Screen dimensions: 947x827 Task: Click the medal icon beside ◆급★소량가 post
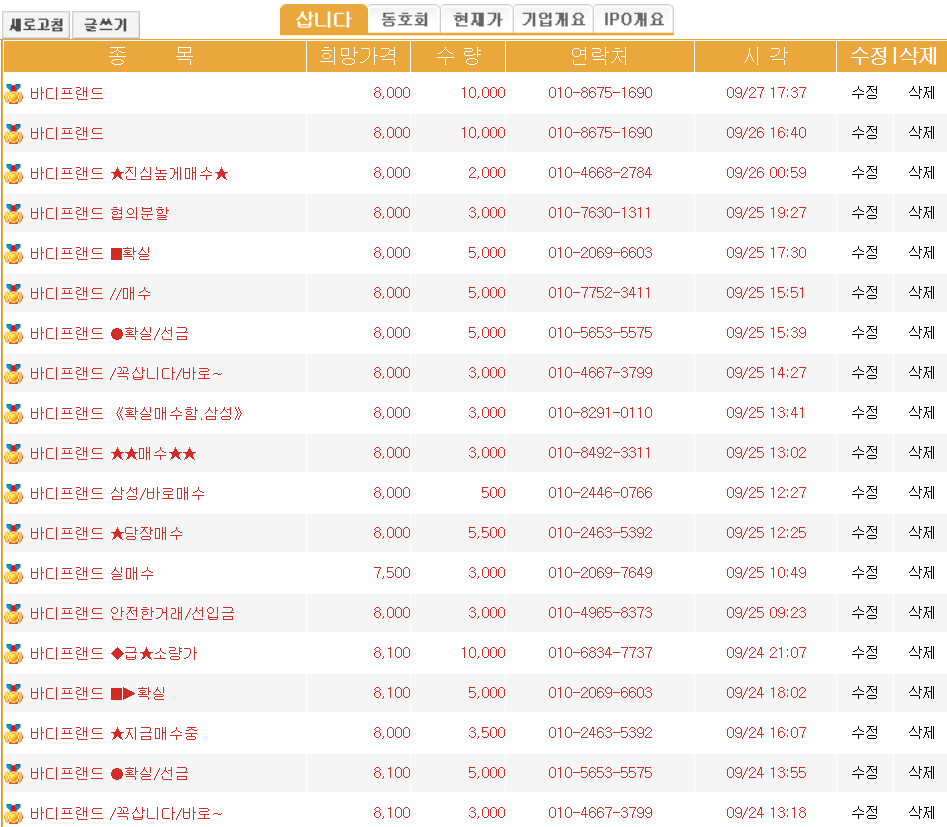click(13, 654)
